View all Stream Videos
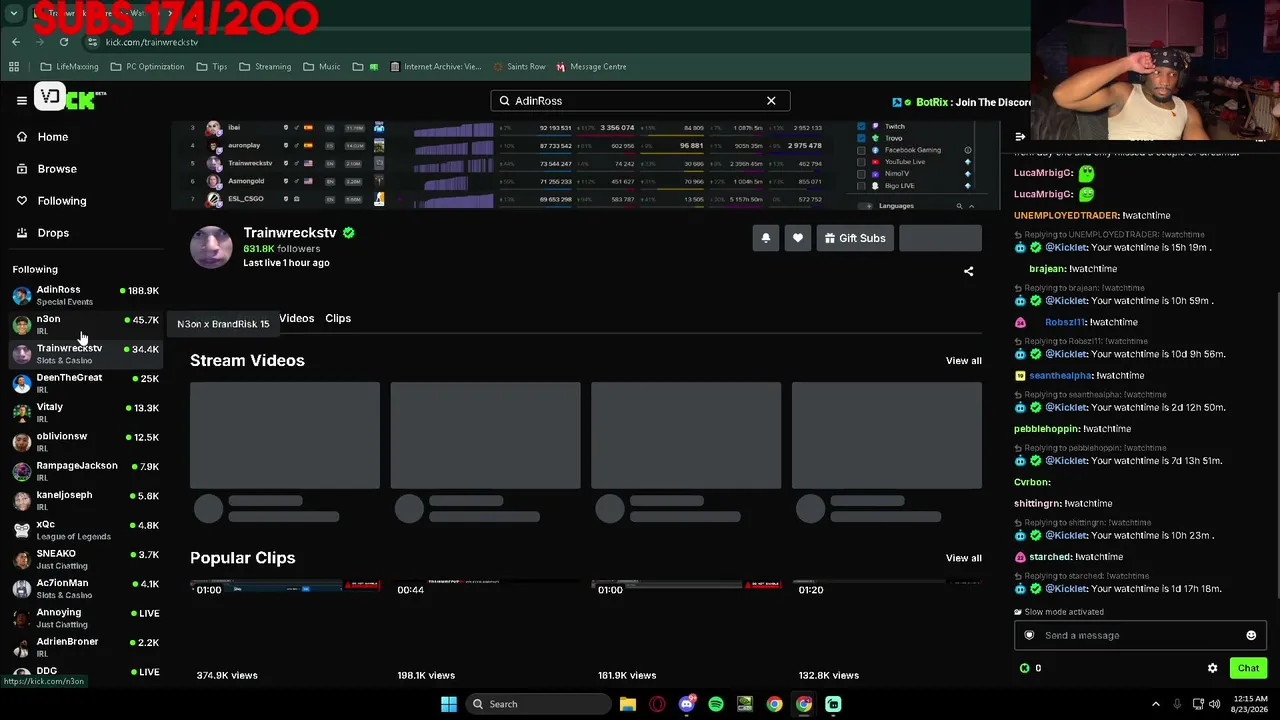Viewport: 1280px width, 720px height. point(964,361)
